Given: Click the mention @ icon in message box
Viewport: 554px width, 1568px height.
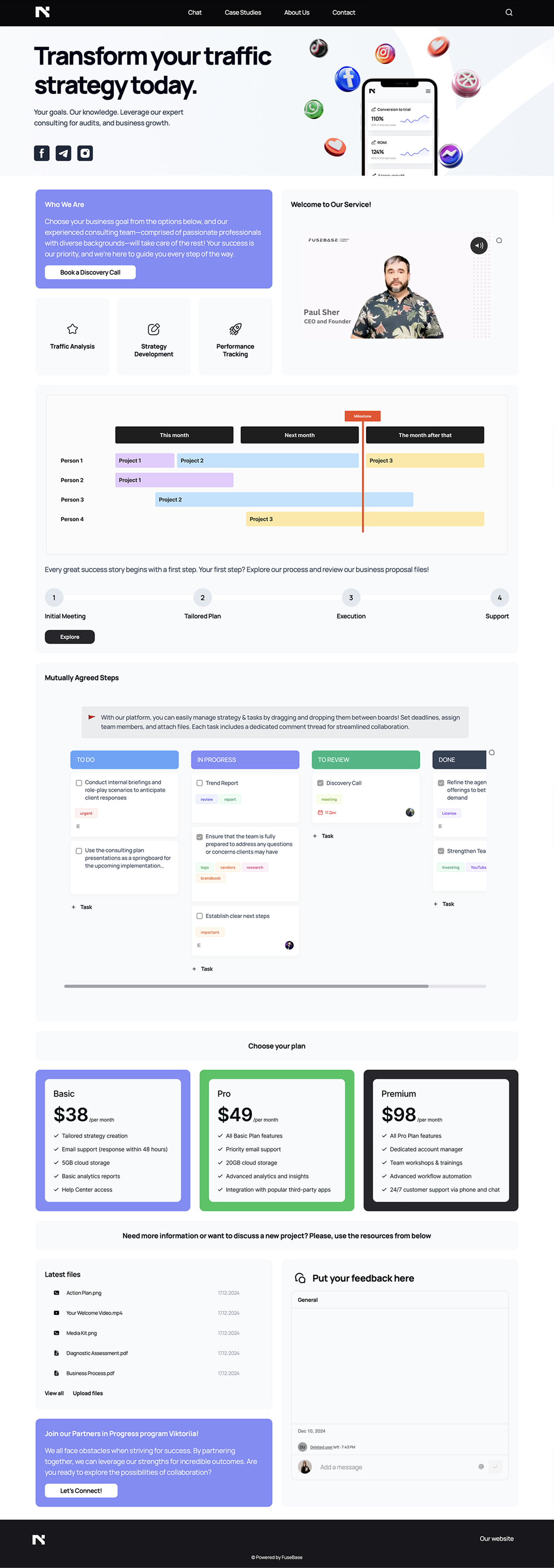Looking at the screenshot, I should (x=481, y=1466).
